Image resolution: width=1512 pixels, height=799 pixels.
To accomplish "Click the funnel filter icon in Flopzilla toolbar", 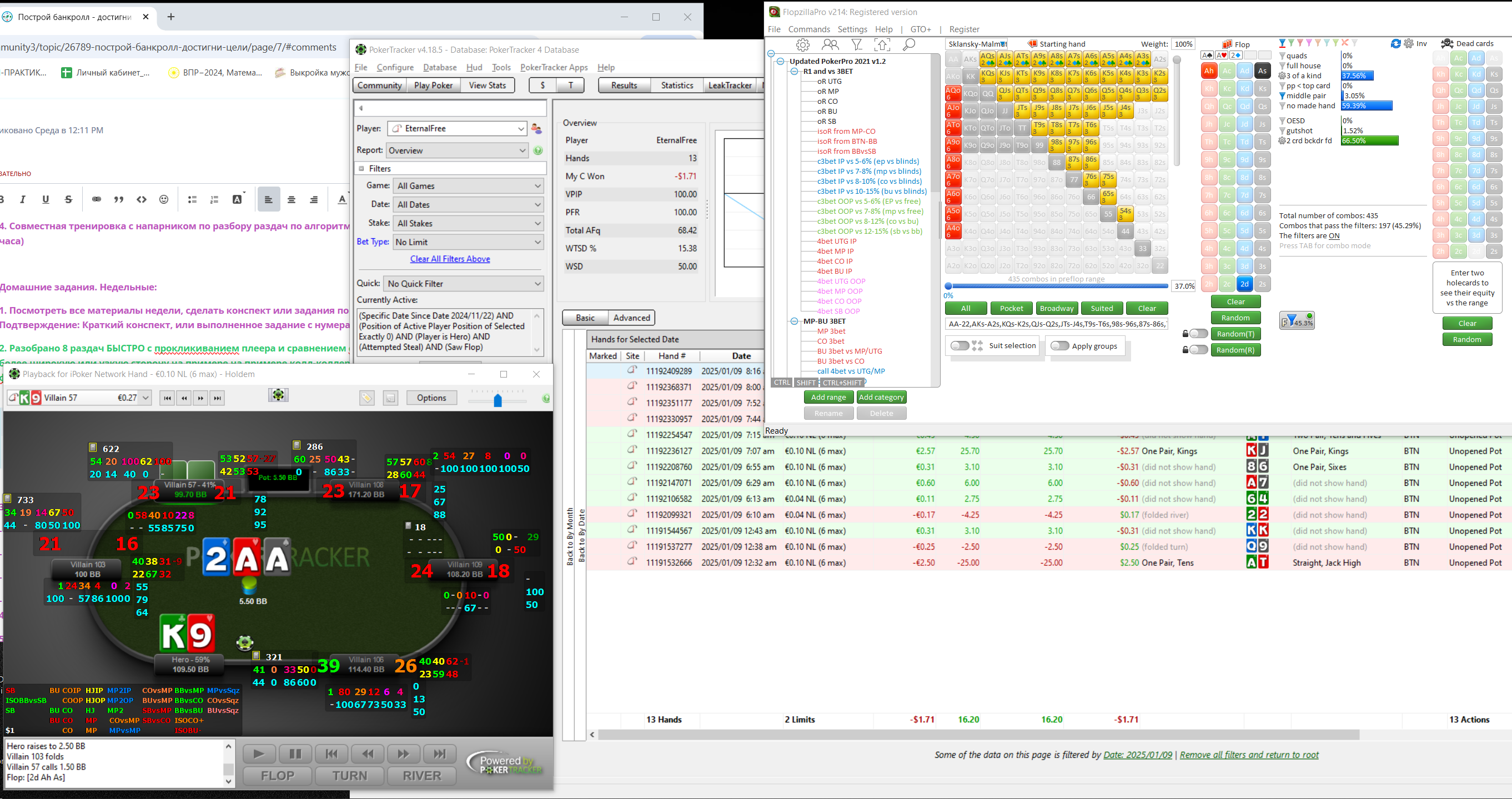I will coord(857,44).
